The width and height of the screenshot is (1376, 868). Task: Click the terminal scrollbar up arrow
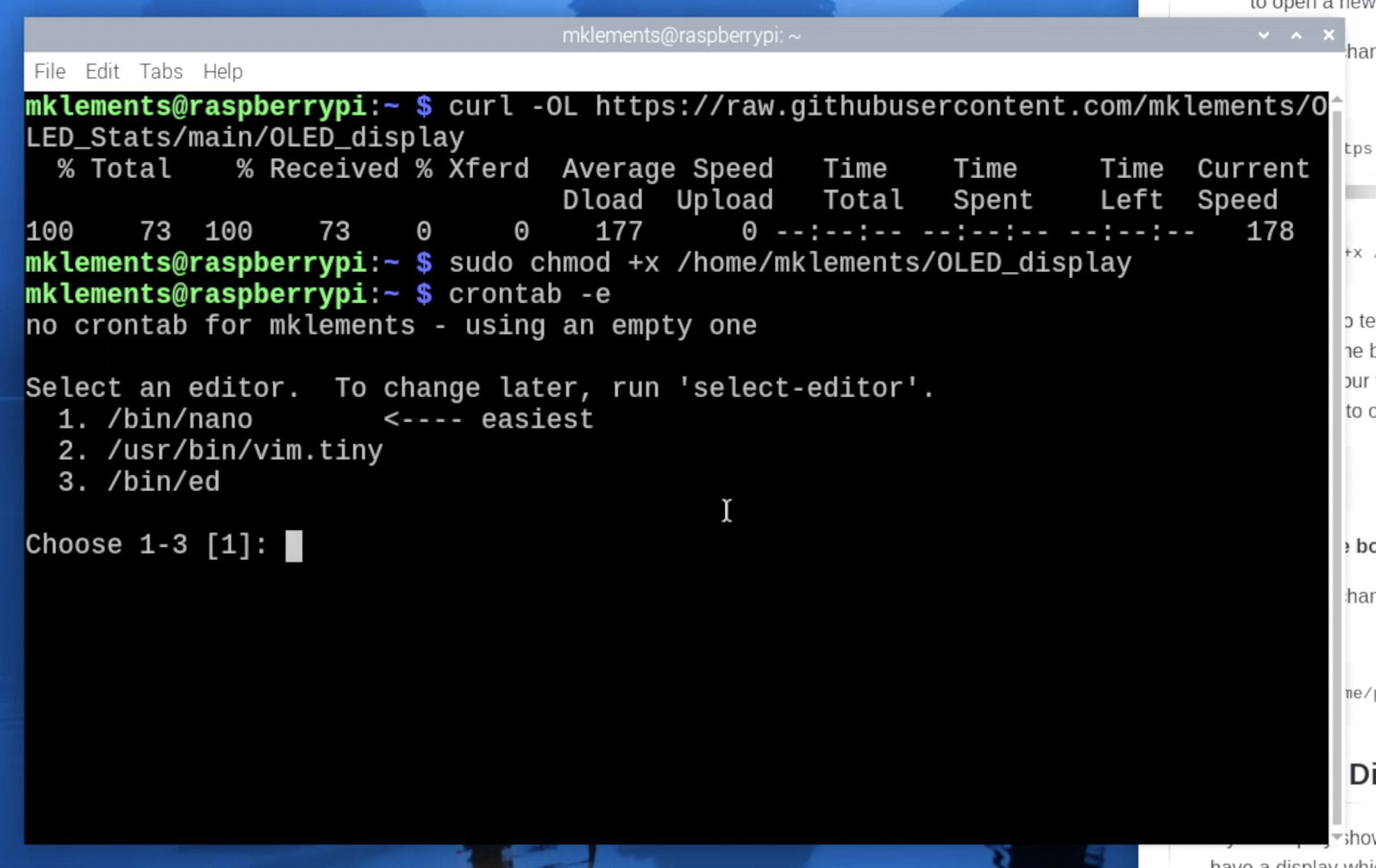[x=1336, y=100]
